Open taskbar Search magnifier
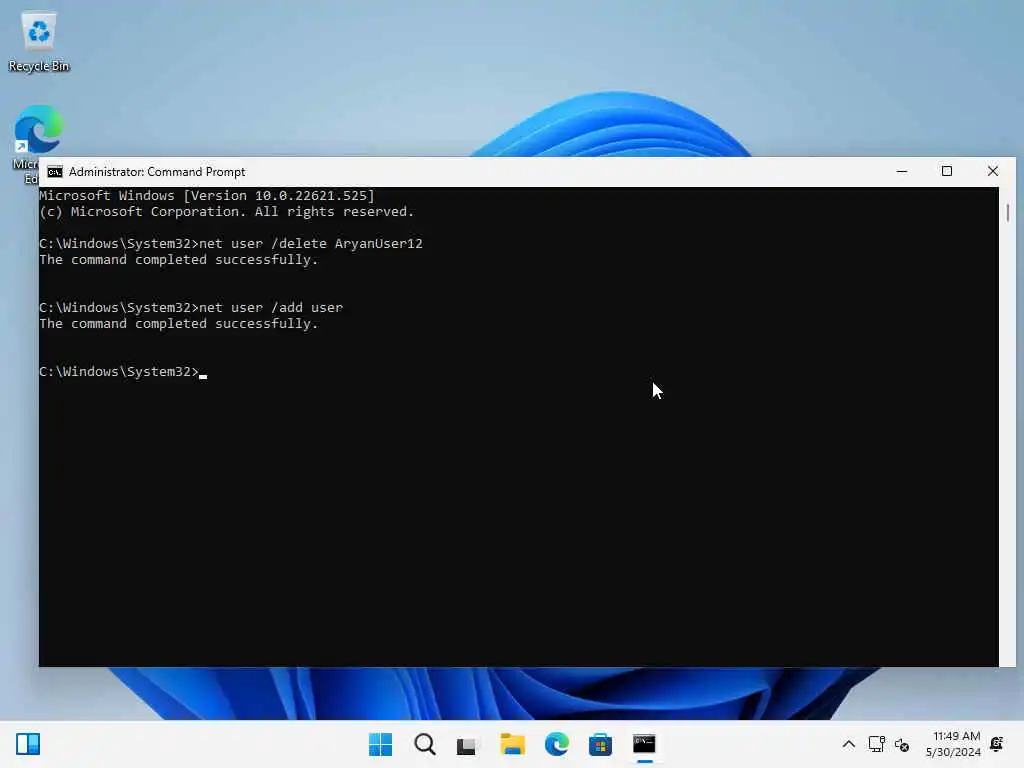The width and height of the screenshot is (1024, 768). 424,744
